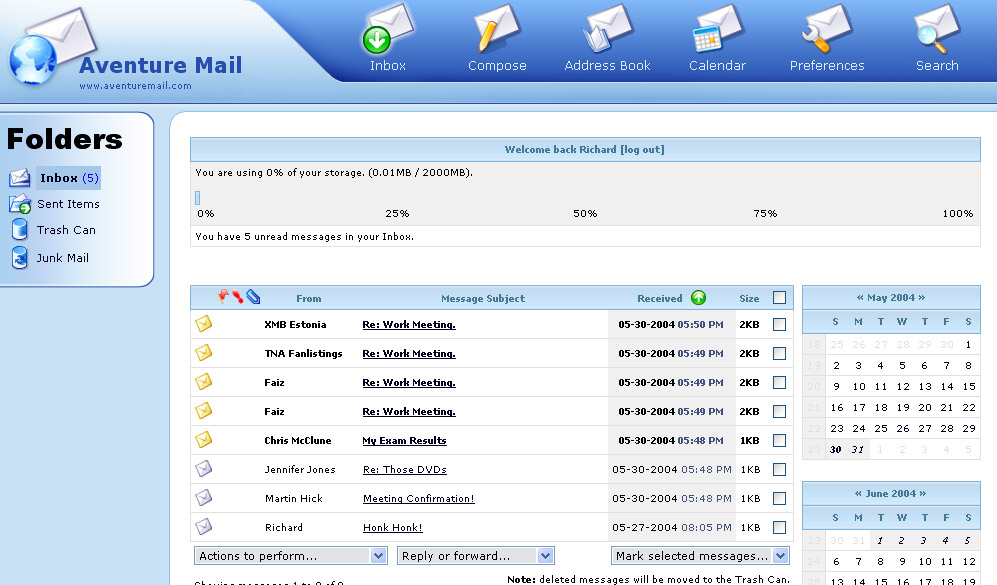Sort by flag pin column icon

pyautogui.click(x=223, y=296)
